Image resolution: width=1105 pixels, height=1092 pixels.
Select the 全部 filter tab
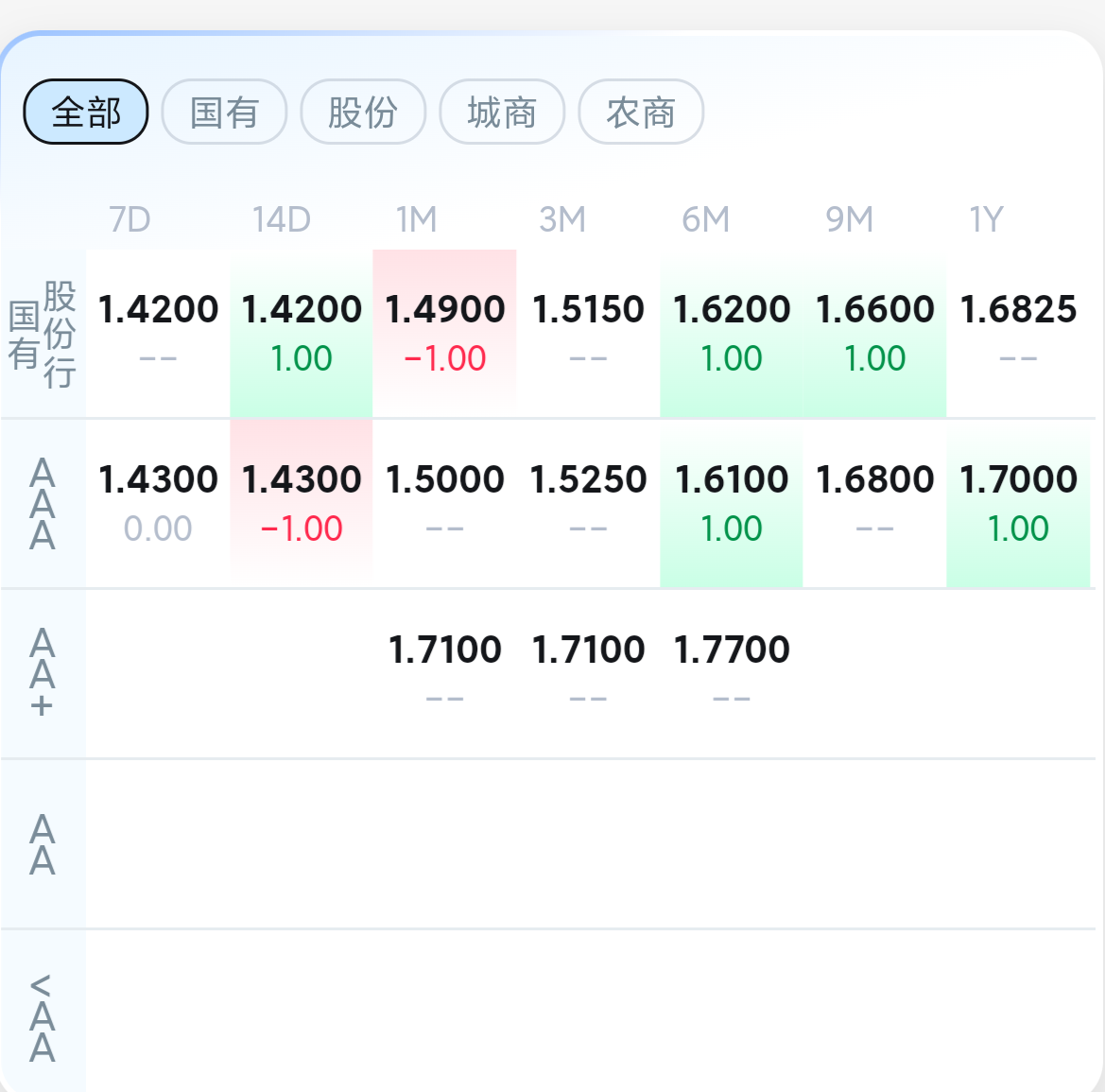tap(86, 113)
